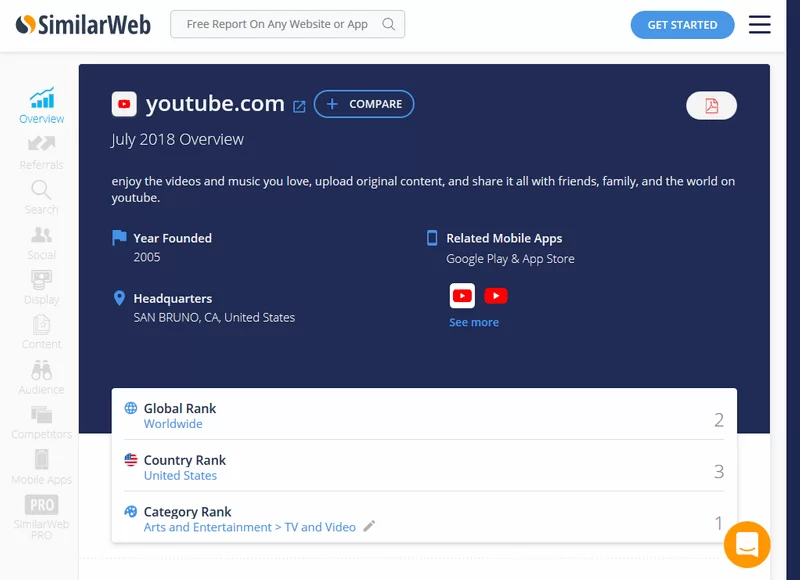Open the orange chat widget
This screenshot has width=800, height=580.
pyautogui.click(x=746, y=544)
